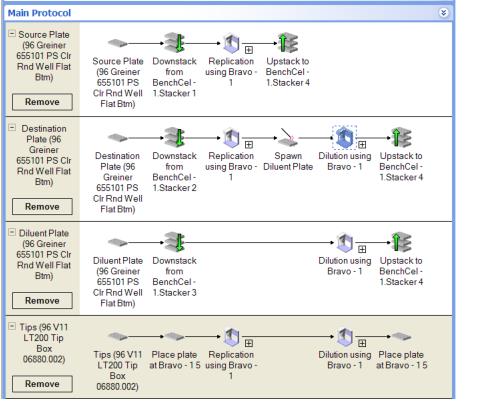Collapse the Source Plate process row
The image size is (501, 401).
(x=12, y=34)
